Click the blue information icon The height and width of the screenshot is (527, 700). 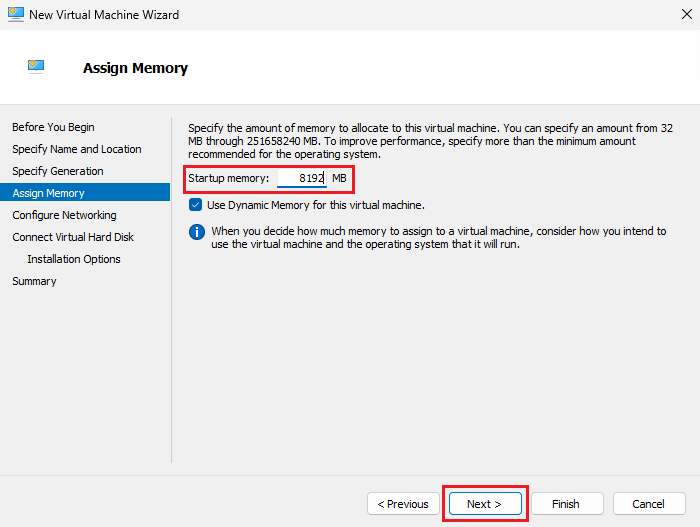pyautogui.click(x=196, y=232)
